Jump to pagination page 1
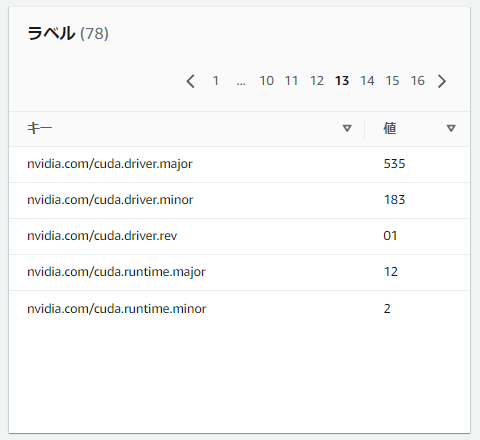The height and width of the screenshot is (440, 480). pyautogui.click(x=216, y=81)
